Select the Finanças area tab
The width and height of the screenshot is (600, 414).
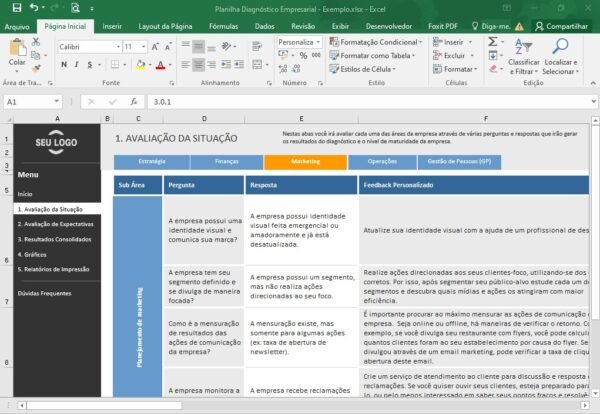click(227, 162)
